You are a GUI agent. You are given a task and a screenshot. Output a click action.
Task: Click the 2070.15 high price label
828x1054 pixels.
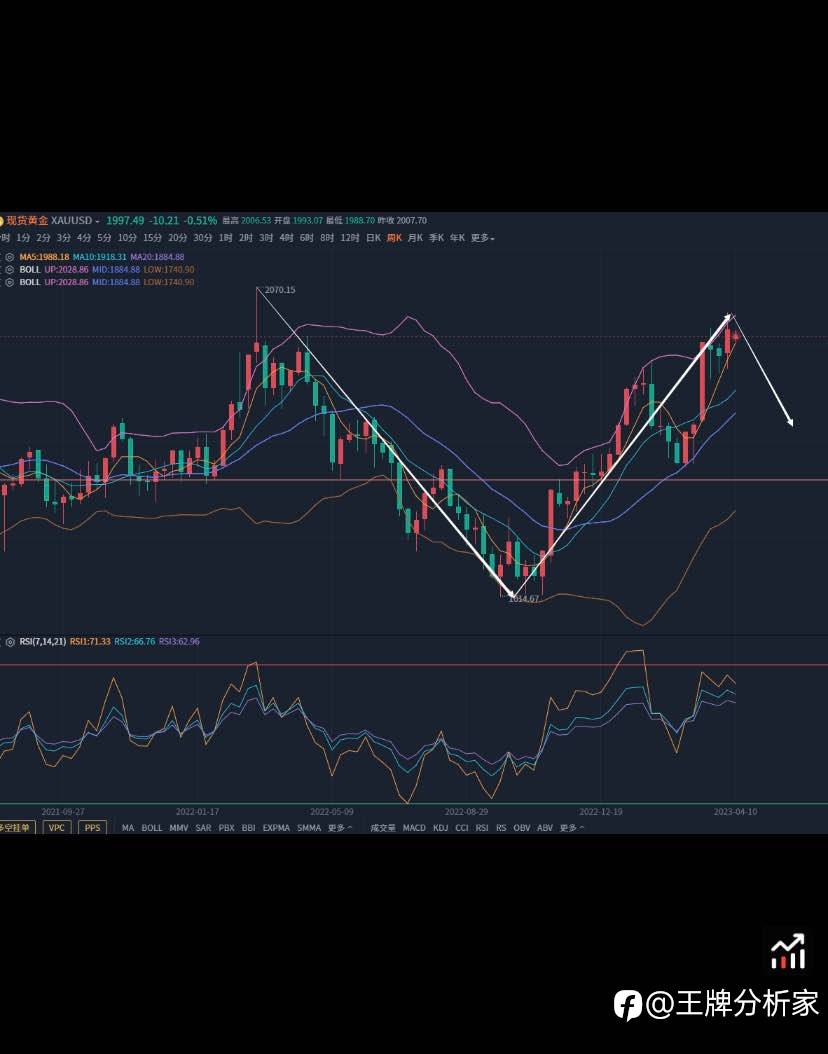coord(280,290)
